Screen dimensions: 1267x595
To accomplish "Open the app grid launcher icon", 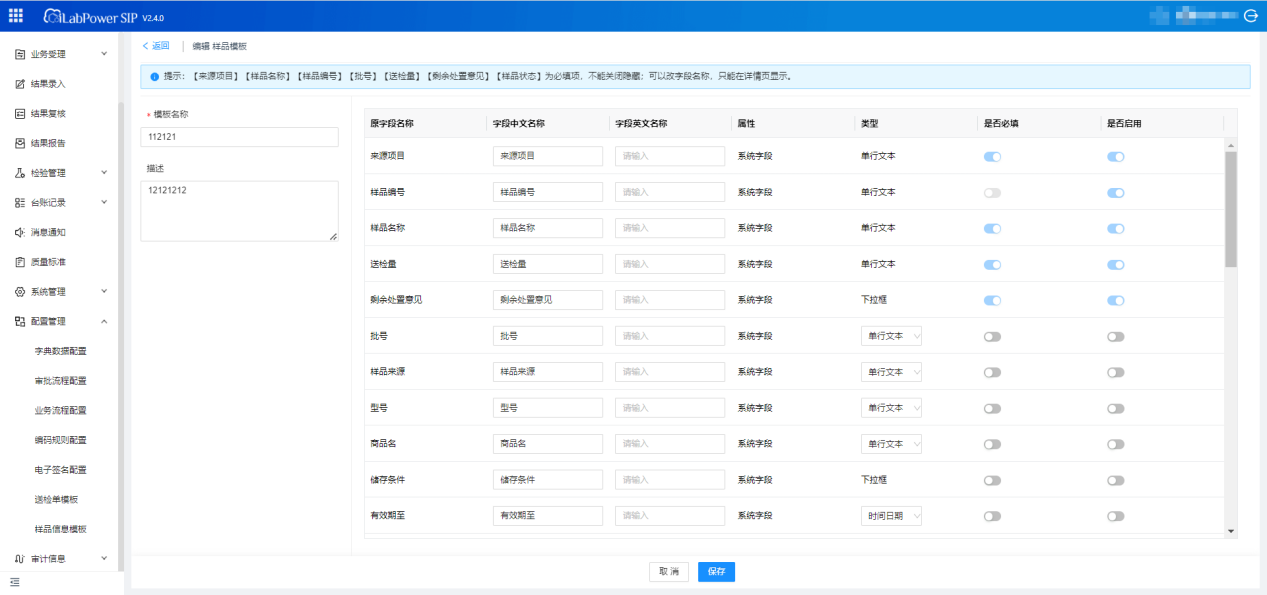I will tap(16, 15).
